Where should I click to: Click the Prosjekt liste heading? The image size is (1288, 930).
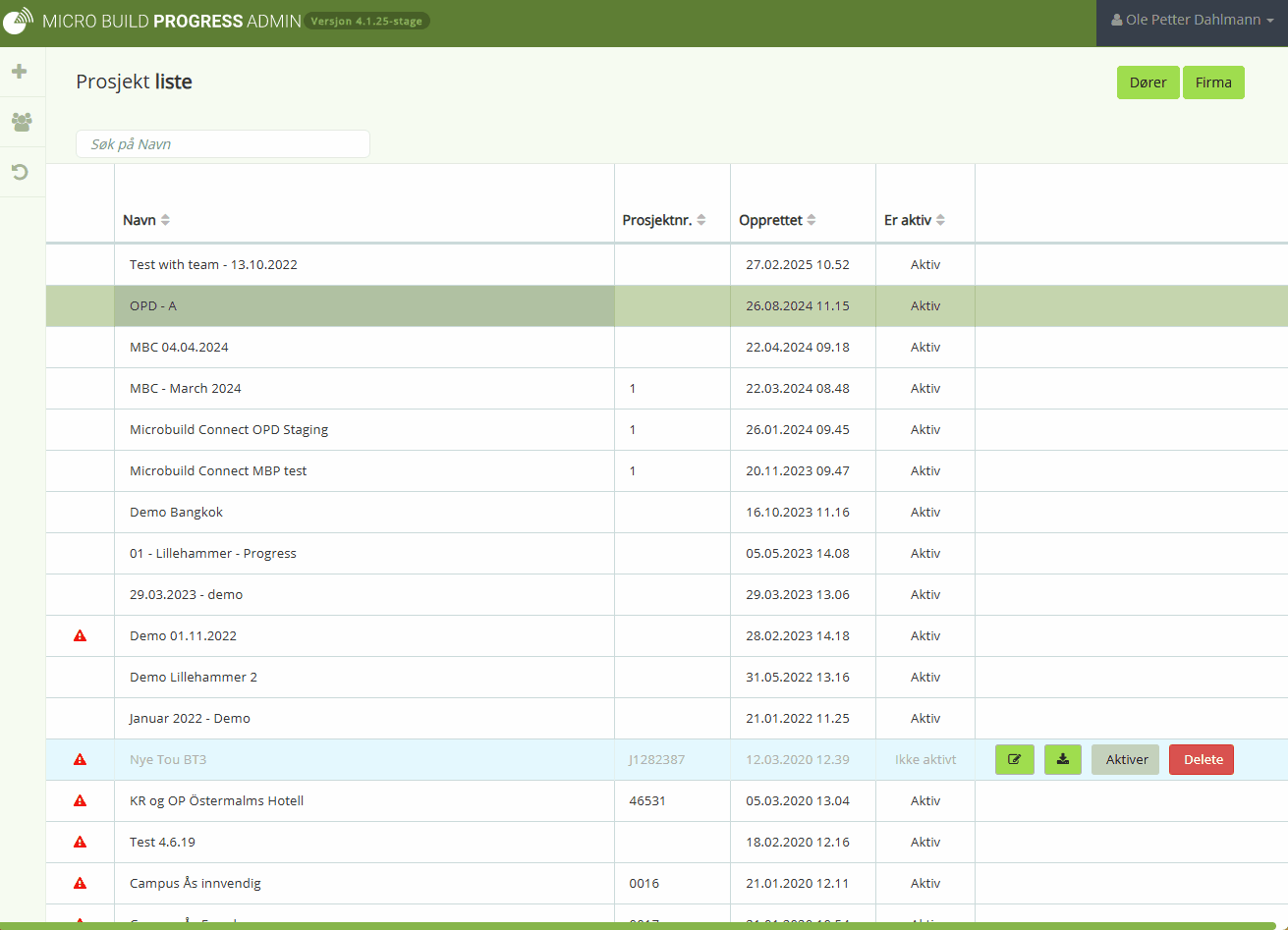[x=134, y=82]
